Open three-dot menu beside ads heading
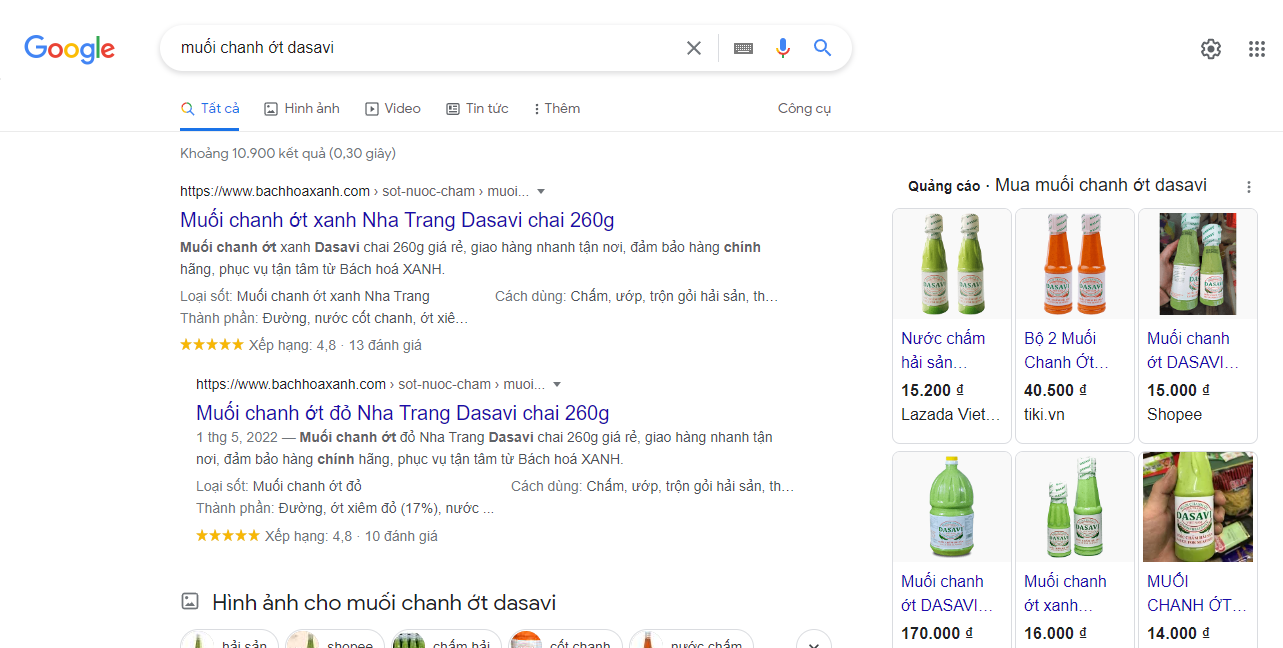Screen dimensions: 1283x648 [1248, 187]
